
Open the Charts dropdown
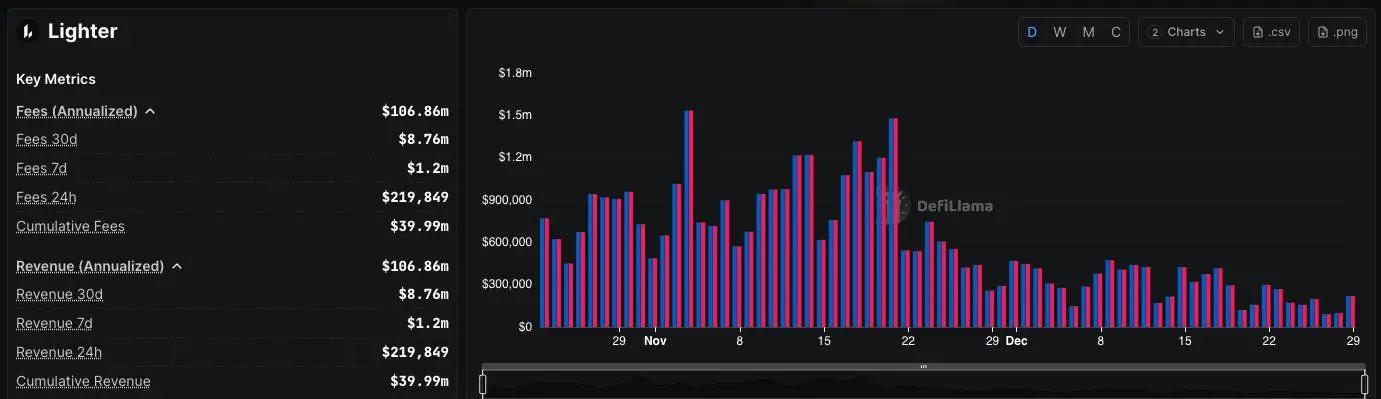(1186, 32)
